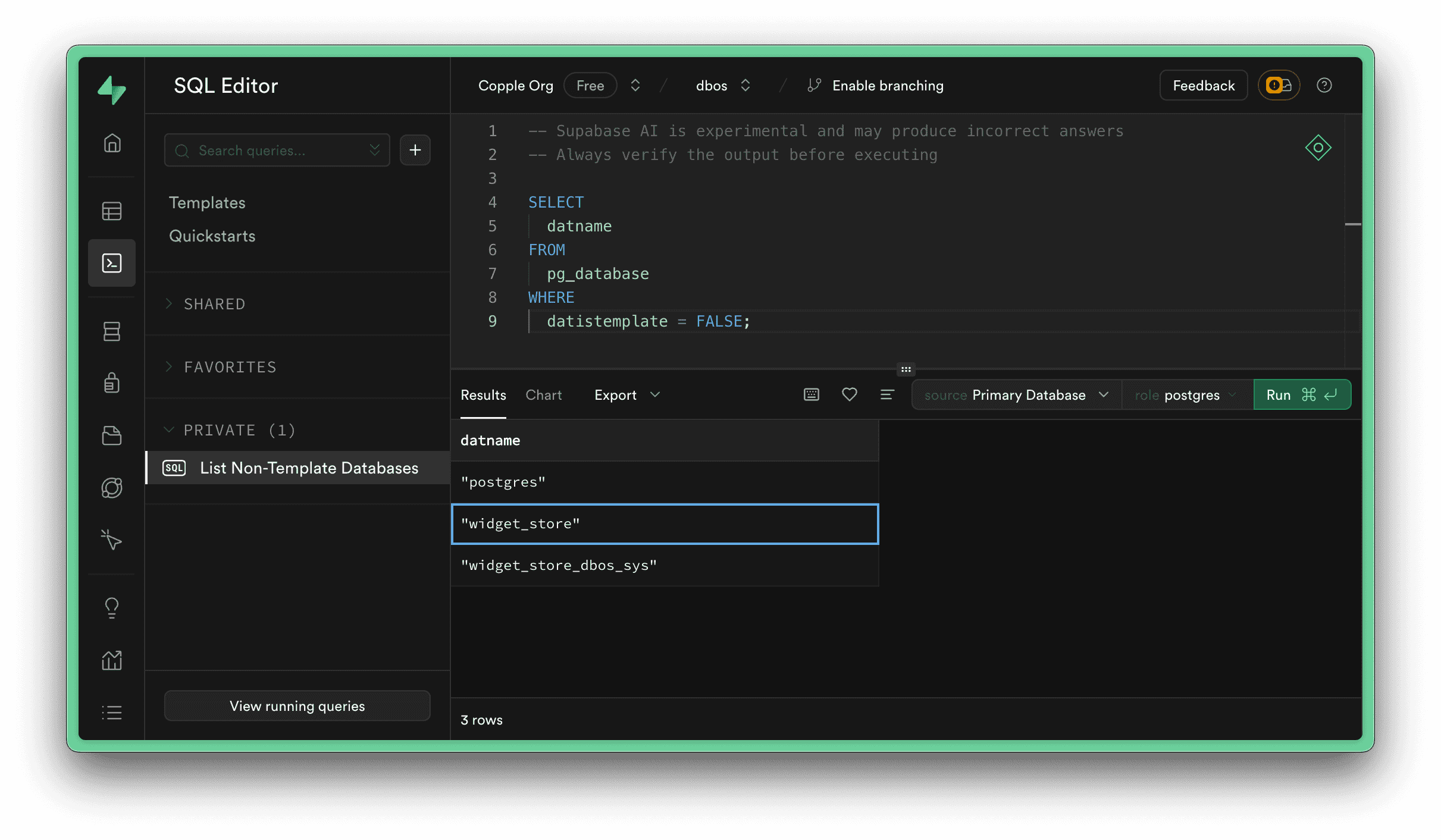
Task: Open the Export menu
Action: click(x=626, y=394)
